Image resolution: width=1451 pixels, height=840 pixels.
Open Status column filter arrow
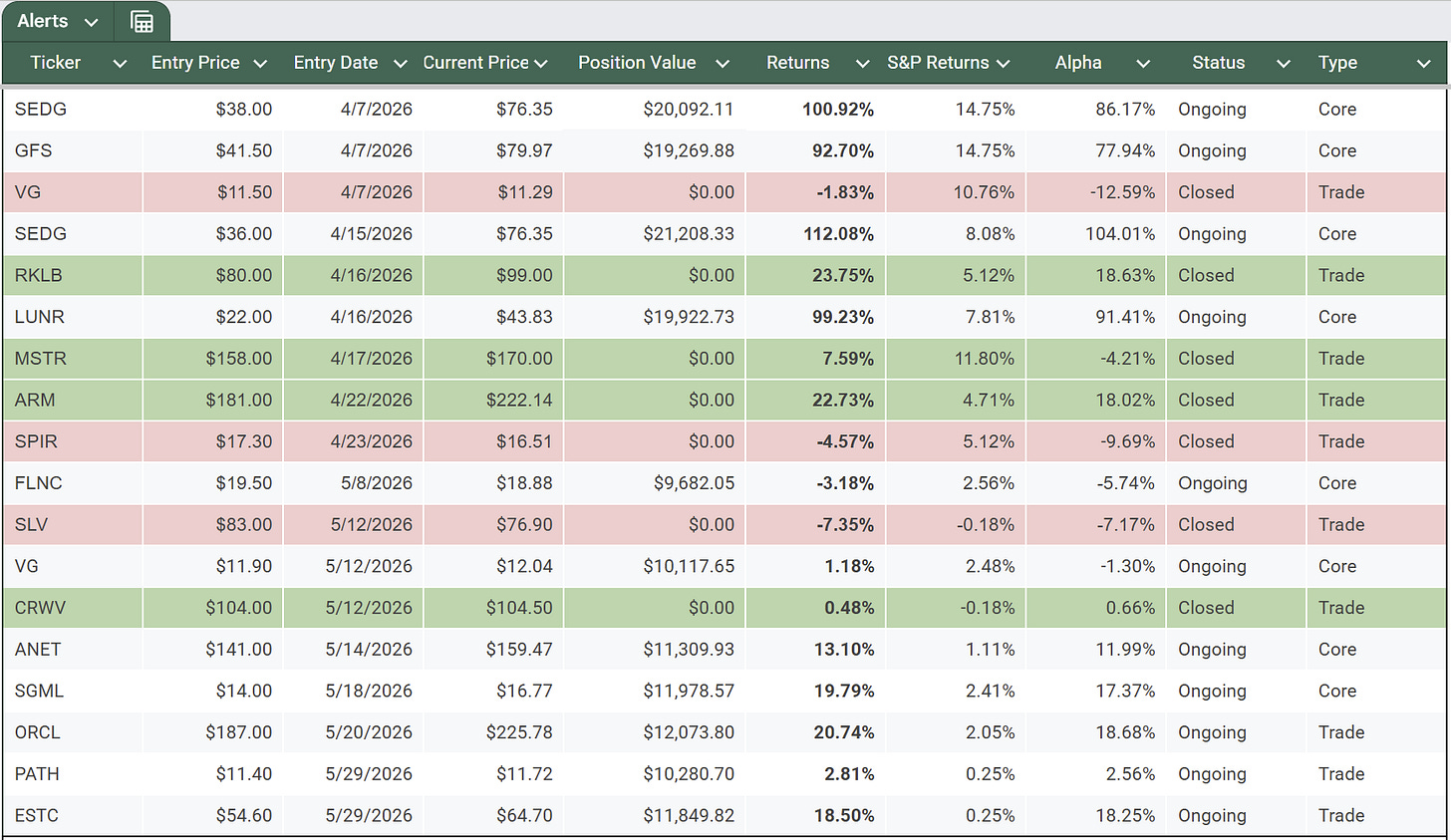(1284, 64)
